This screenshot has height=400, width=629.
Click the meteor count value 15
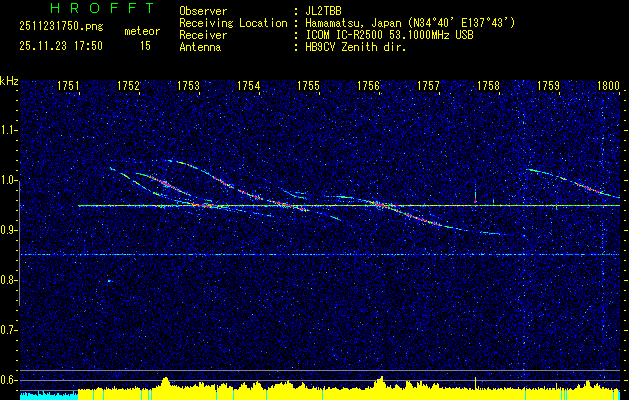pos(145,46)
